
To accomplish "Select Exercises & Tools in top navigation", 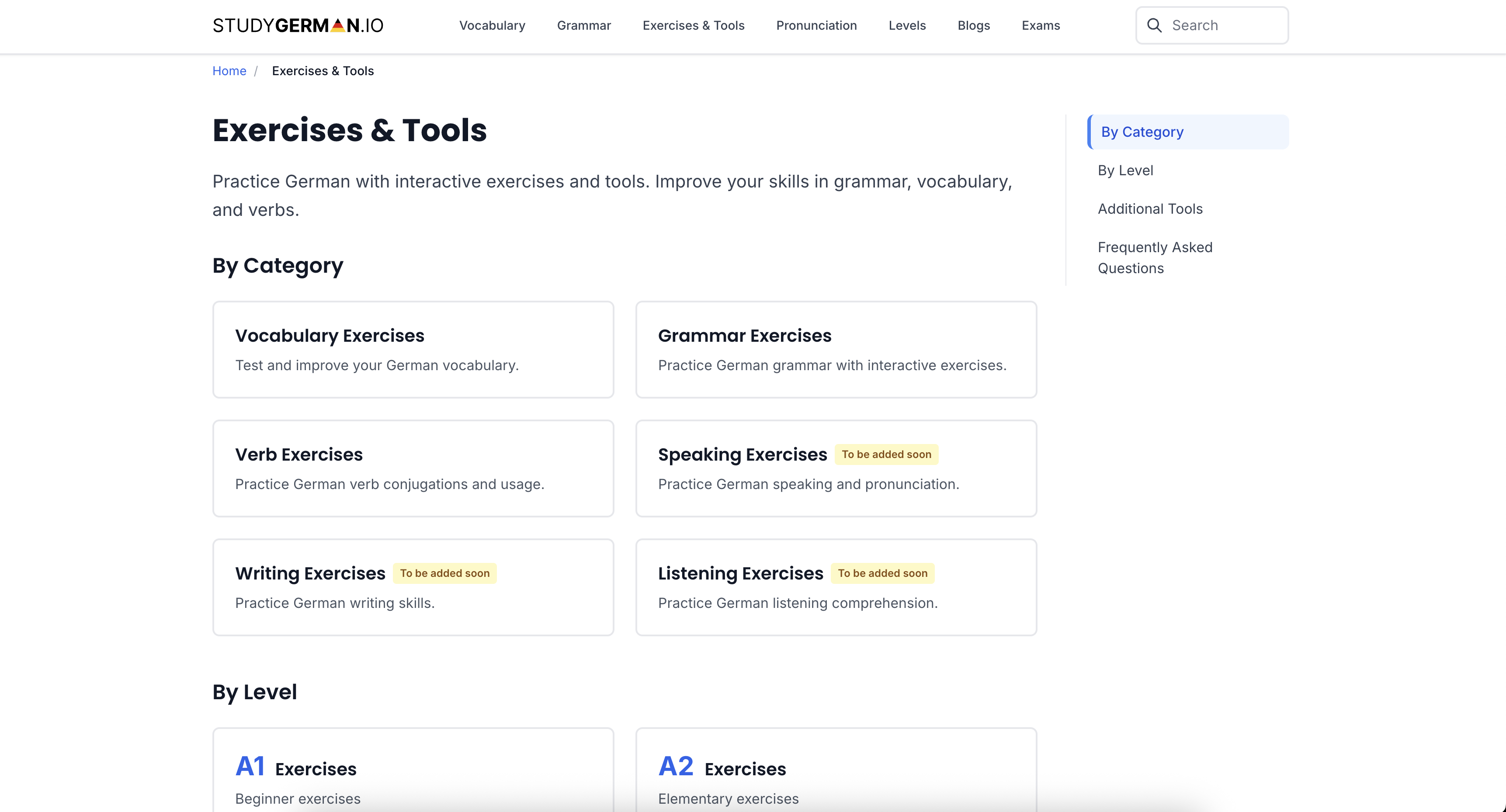I will coord(694,25).
